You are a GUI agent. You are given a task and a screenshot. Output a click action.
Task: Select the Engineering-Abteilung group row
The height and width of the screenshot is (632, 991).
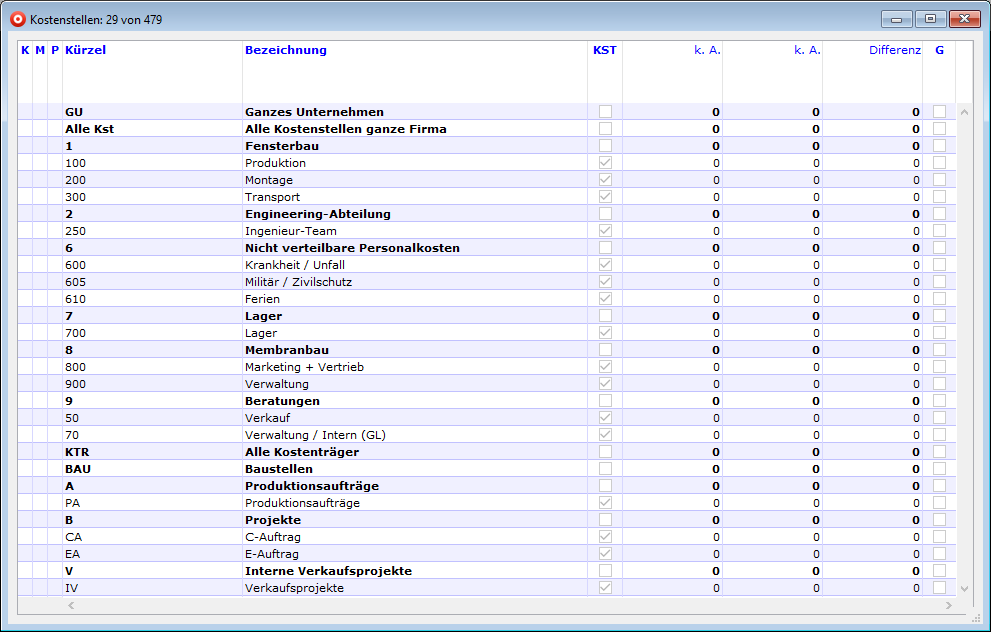(317, 214)
